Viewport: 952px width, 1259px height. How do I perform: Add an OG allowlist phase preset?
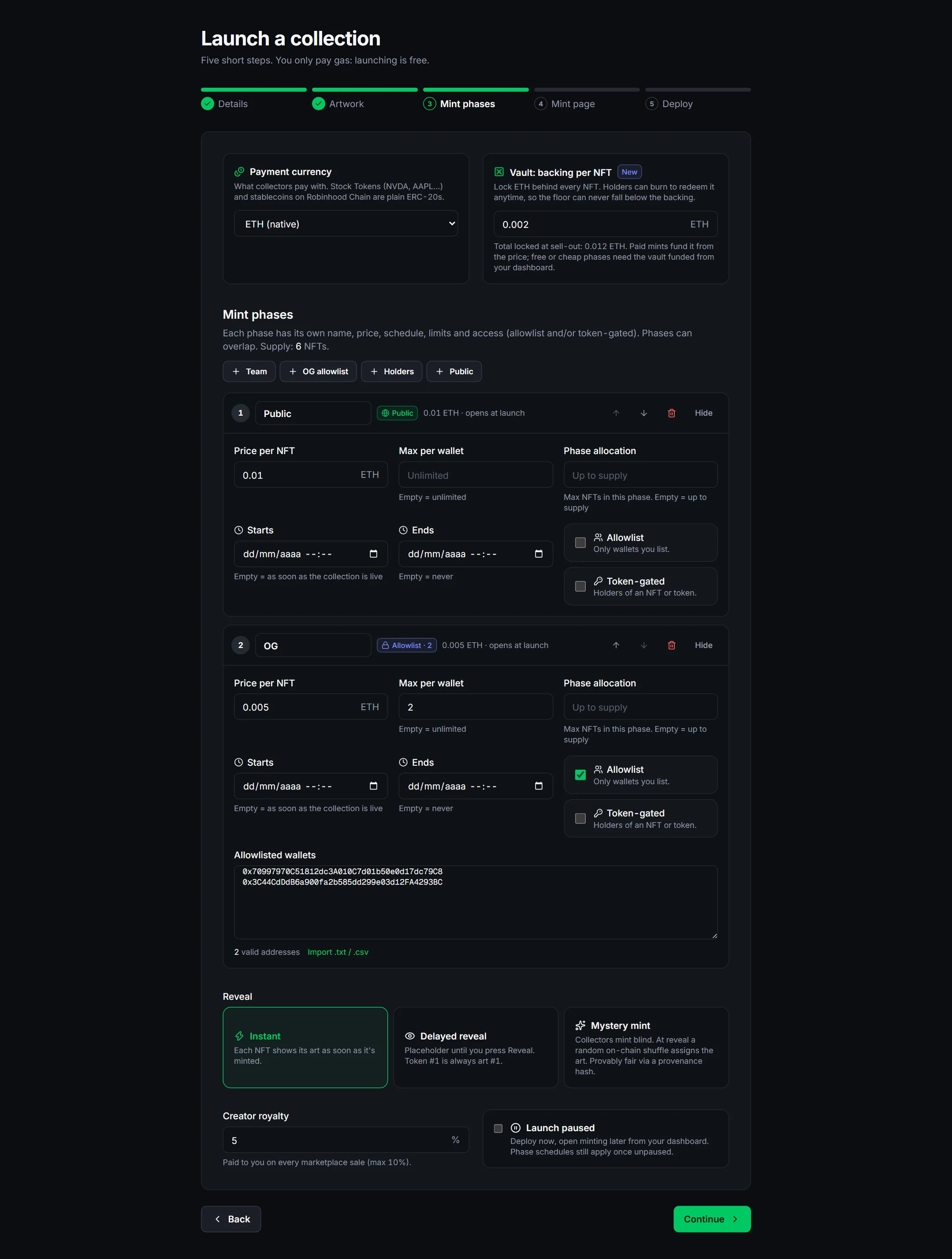[x=318, y=372]
